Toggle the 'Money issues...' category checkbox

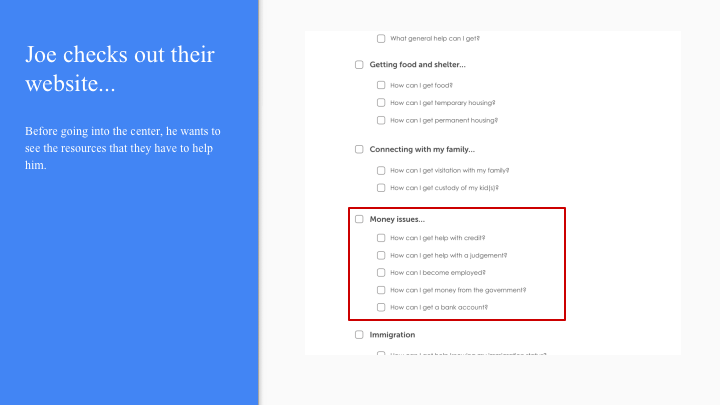[x=359, y=219]
